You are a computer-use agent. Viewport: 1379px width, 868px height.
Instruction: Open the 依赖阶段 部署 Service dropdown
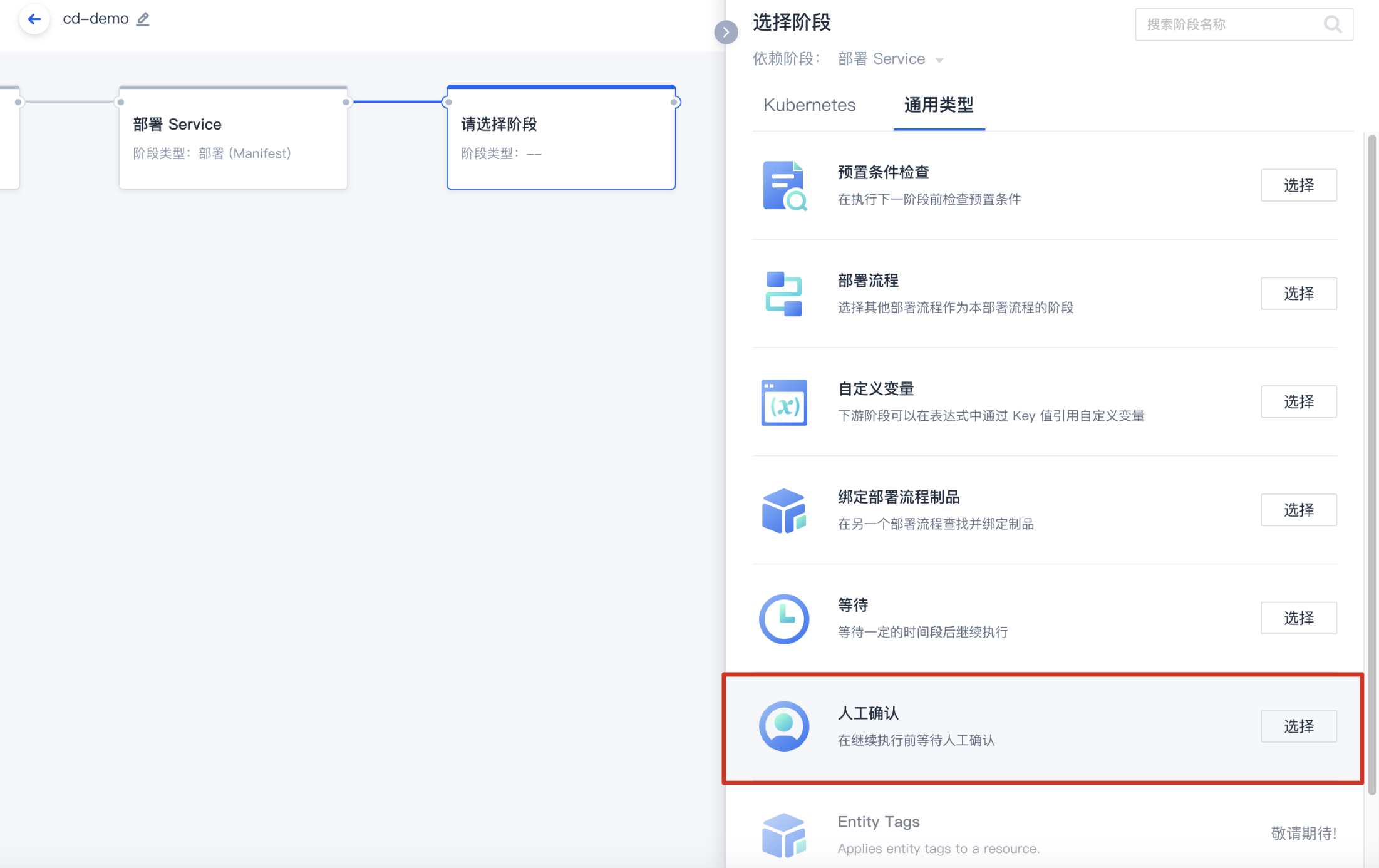point(890,59)
